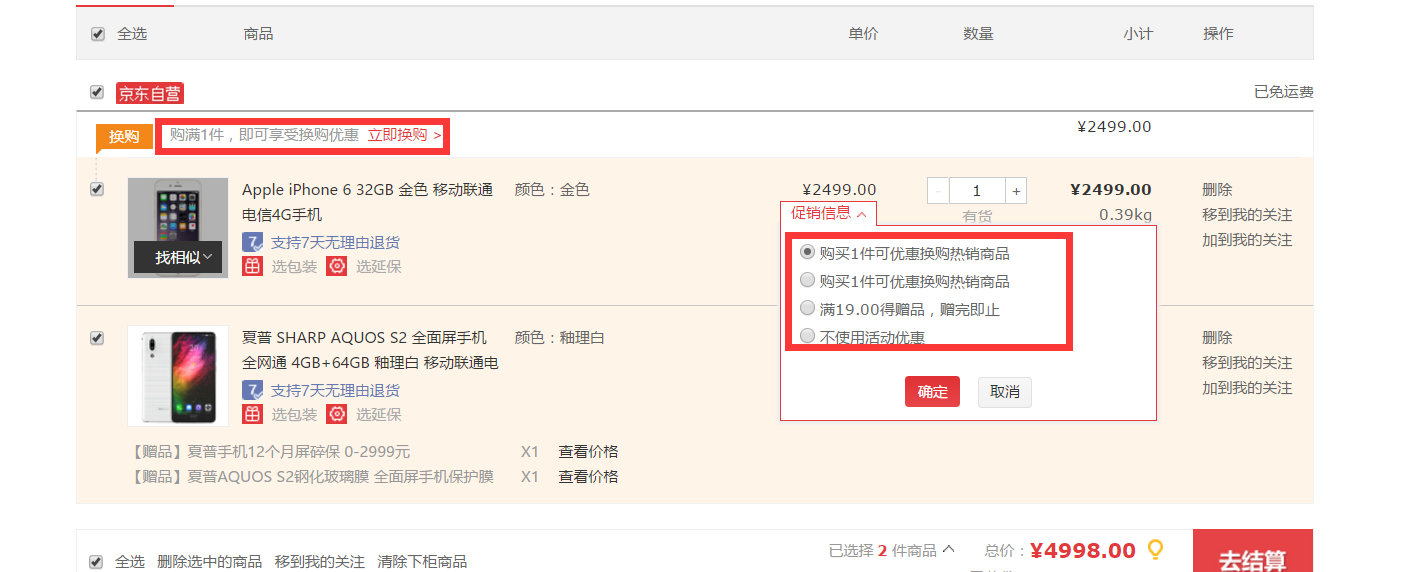Choose the 满19.00得赠品，赠完即止 radio option
The width and height of the screenshot is (1414, 572).
pos(807,308)
